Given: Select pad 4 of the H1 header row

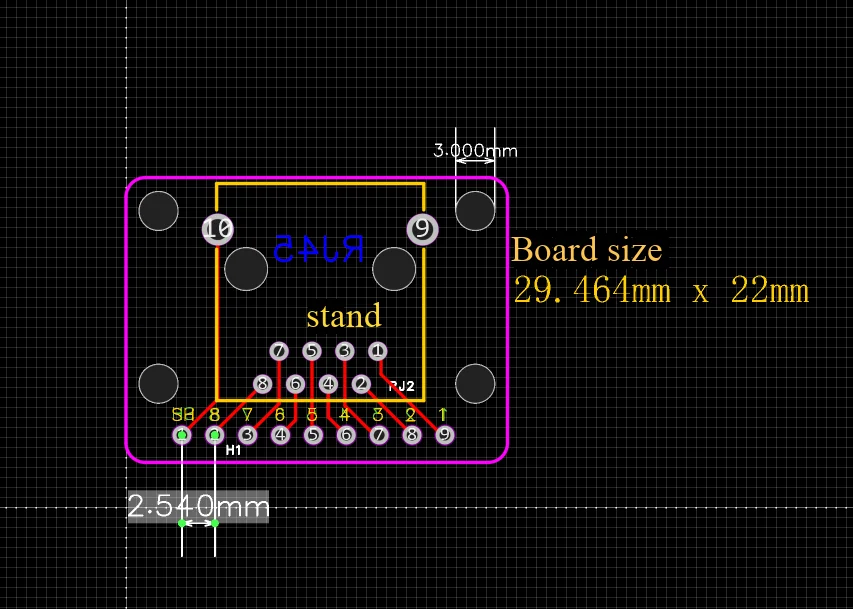Looking at the screenshot, I should 281,434.
